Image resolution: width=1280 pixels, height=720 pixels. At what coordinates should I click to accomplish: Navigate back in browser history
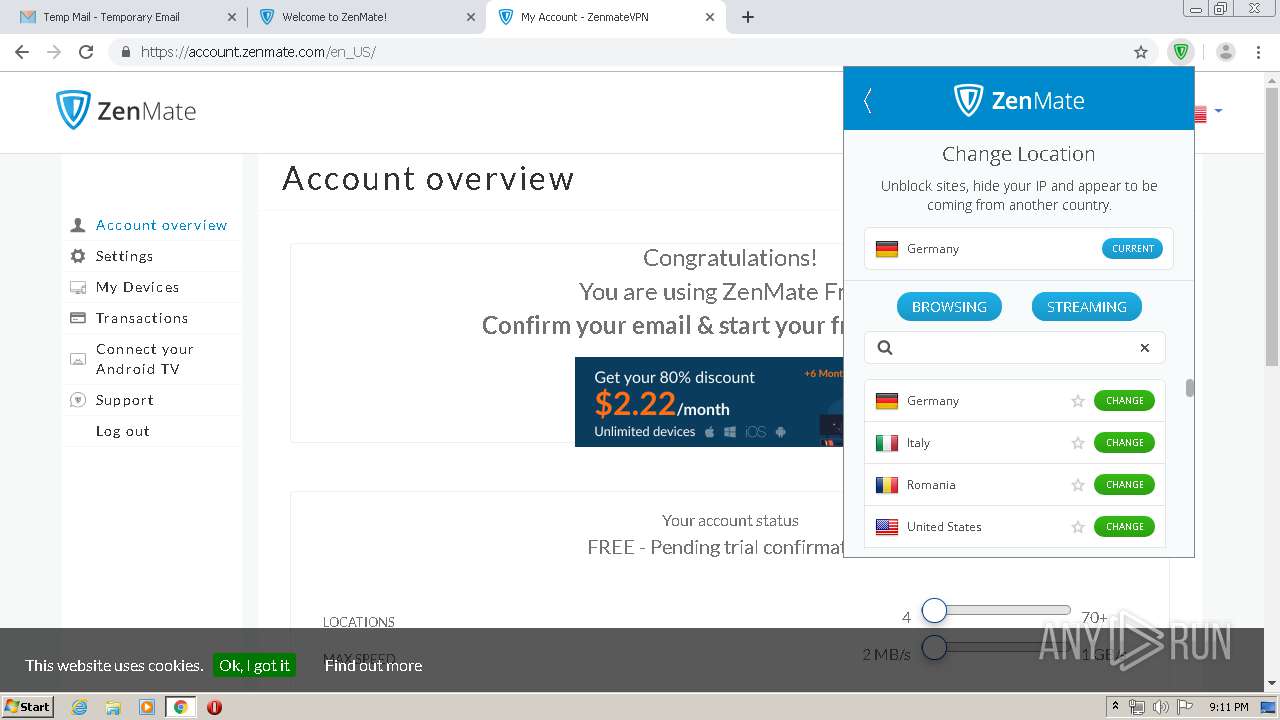pyautogui.click(x=22, y=52)
